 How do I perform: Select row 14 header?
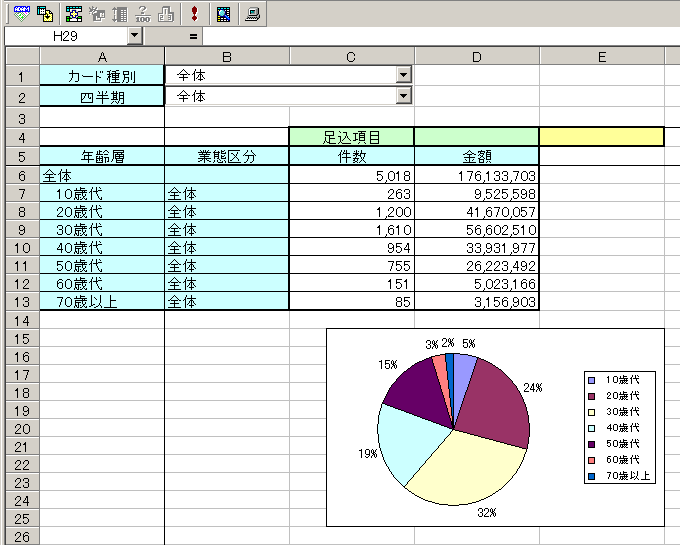22,320
